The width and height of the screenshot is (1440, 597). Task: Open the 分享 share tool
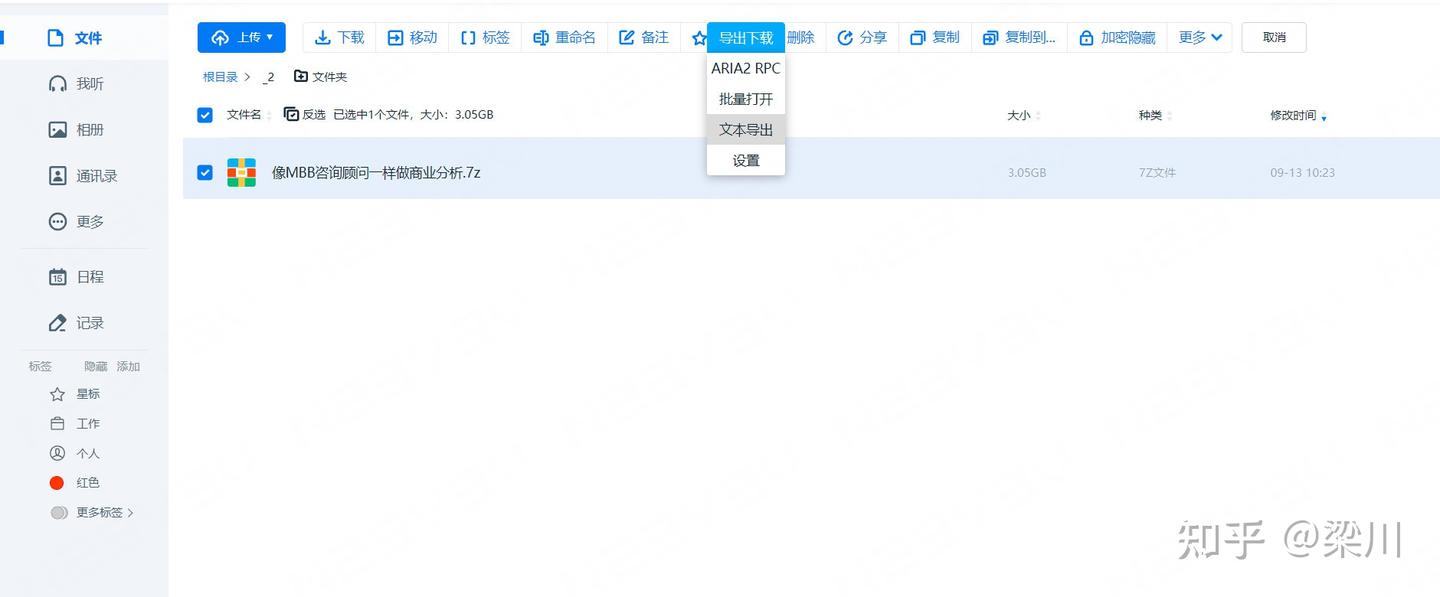pos(862,37)
